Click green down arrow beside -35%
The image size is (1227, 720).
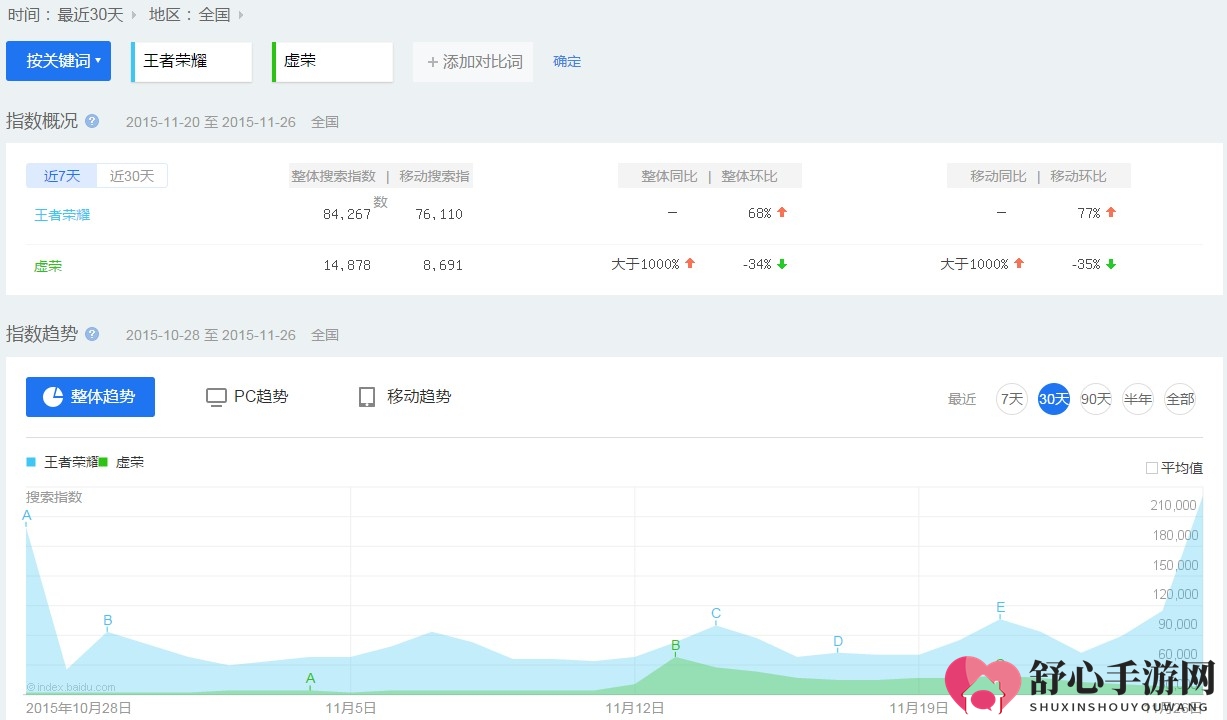click(x=1111, y=264)
